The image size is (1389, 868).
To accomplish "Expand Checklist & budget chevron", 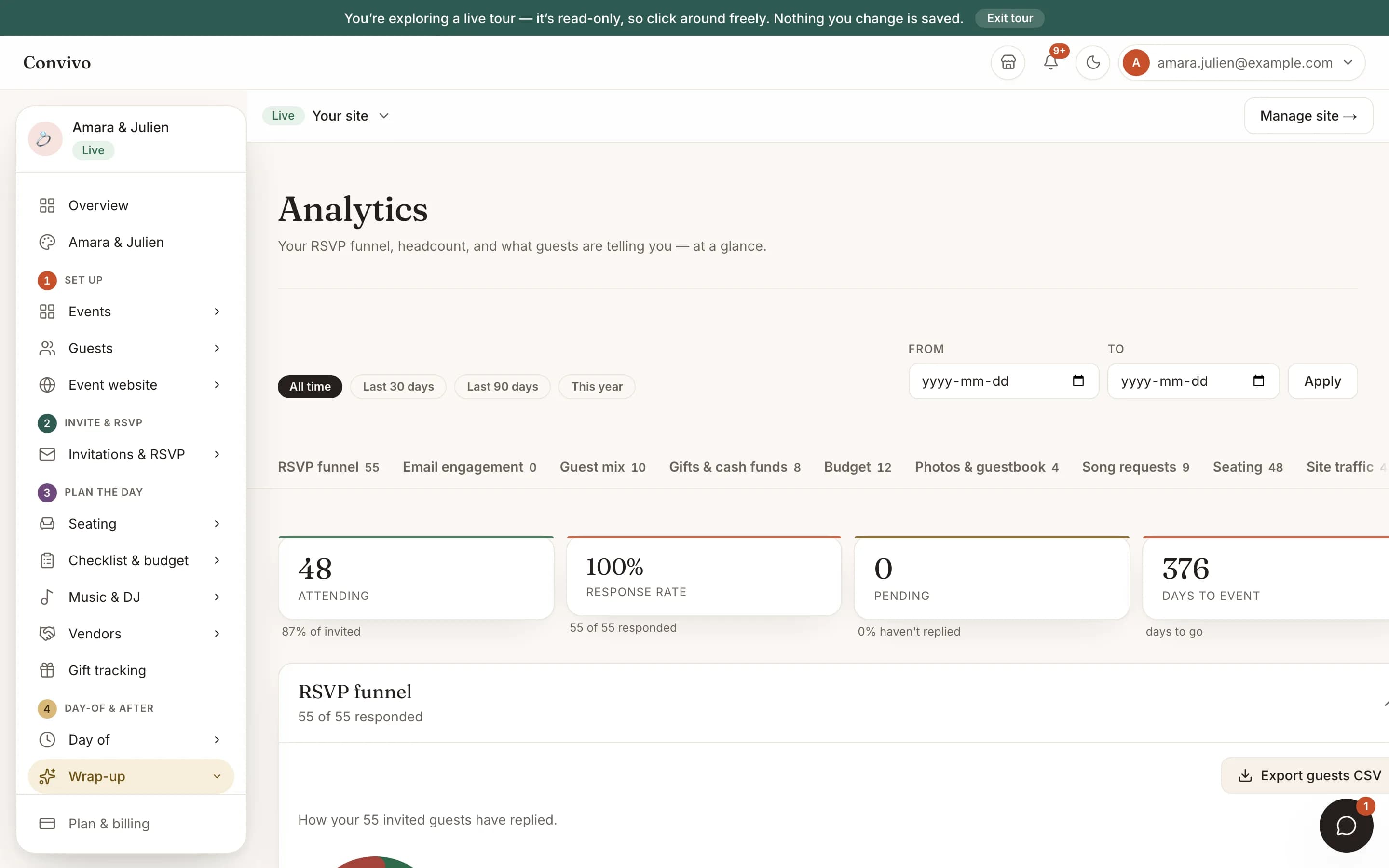I will [217, 560].
